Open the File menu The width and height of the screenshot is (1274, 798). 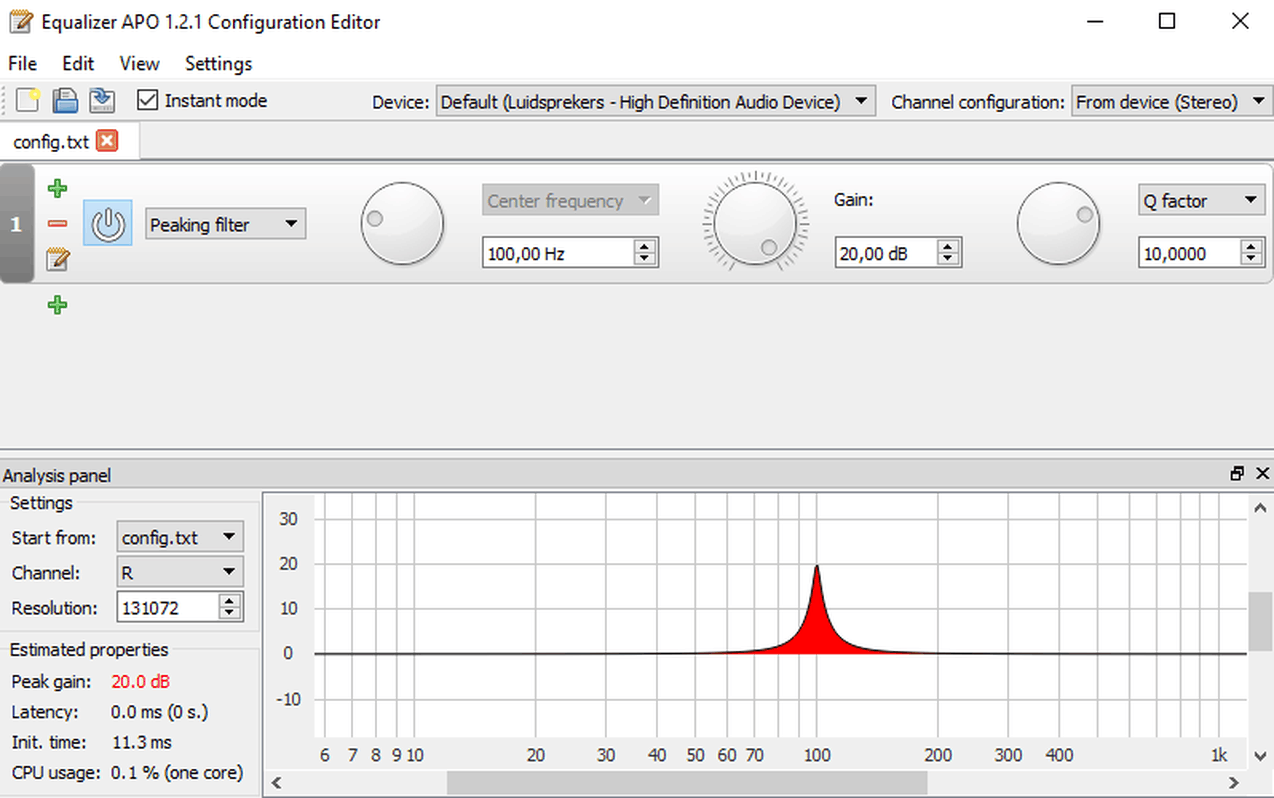click(22, 63)
